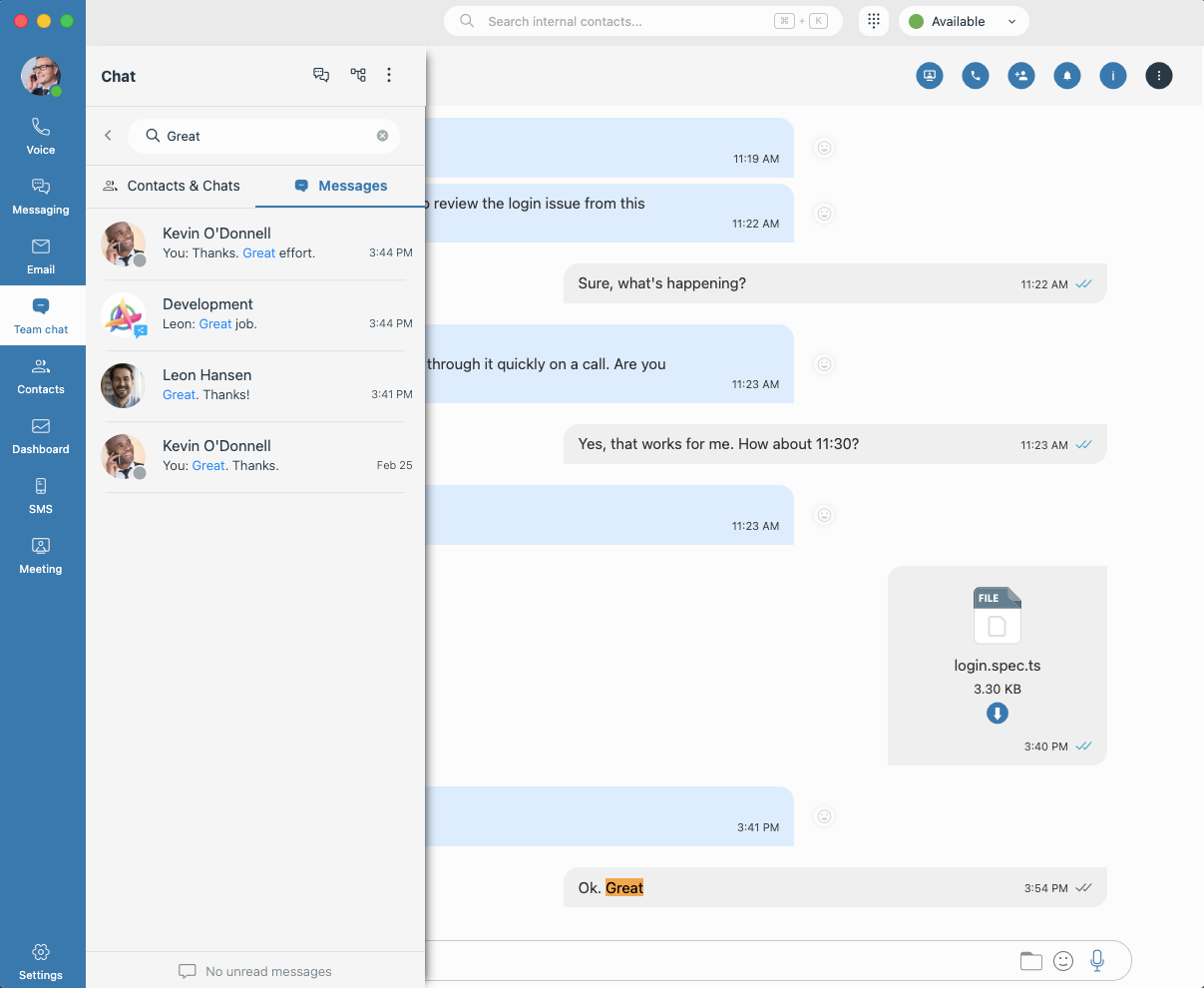1204x988 pixels.
Task: Open the emoji picker in message box
Action: (x=1063, y=960)
